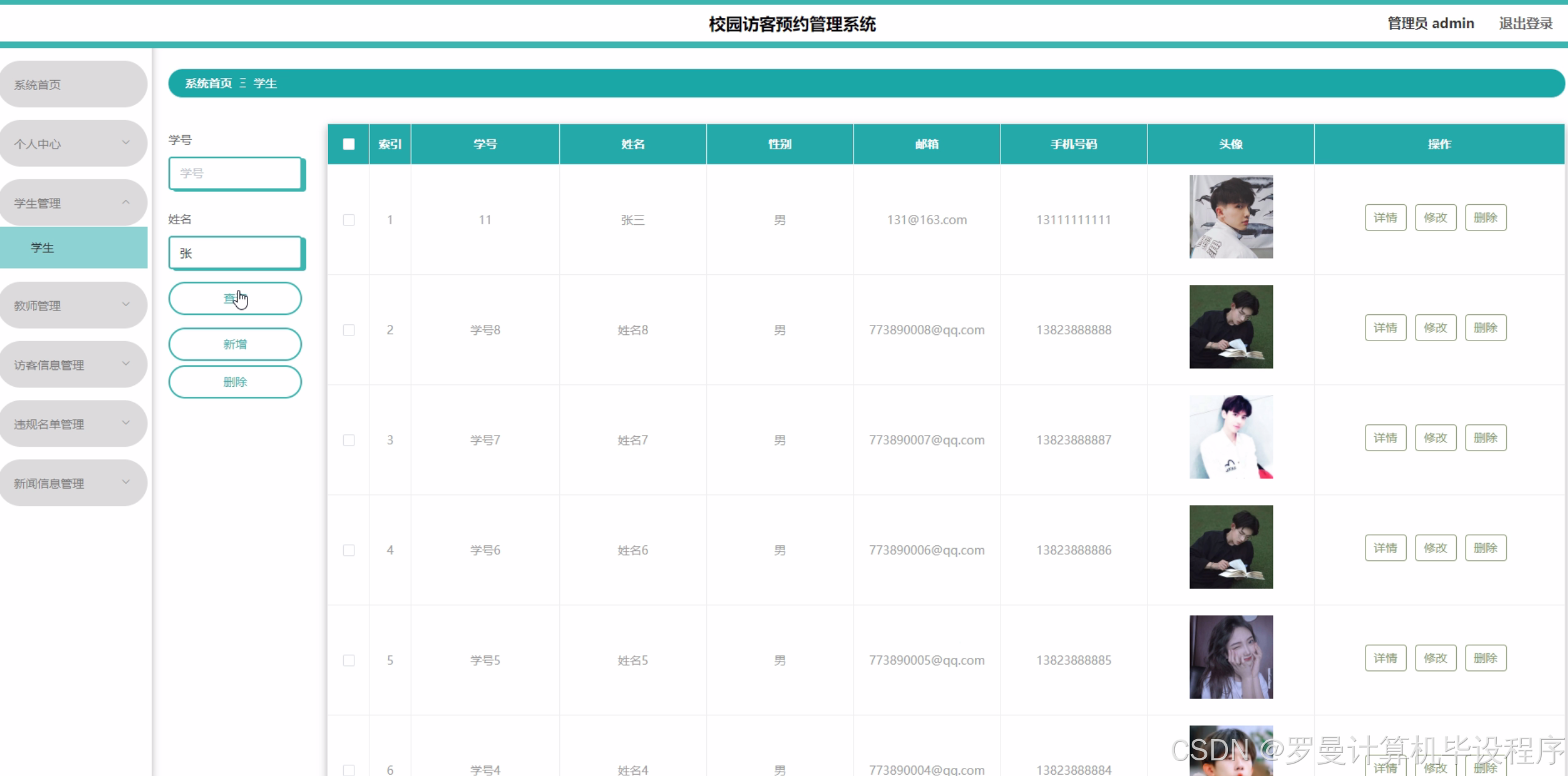Click the 新增 button
This screenshot has height=776, width=1568.
click(235, 344)
